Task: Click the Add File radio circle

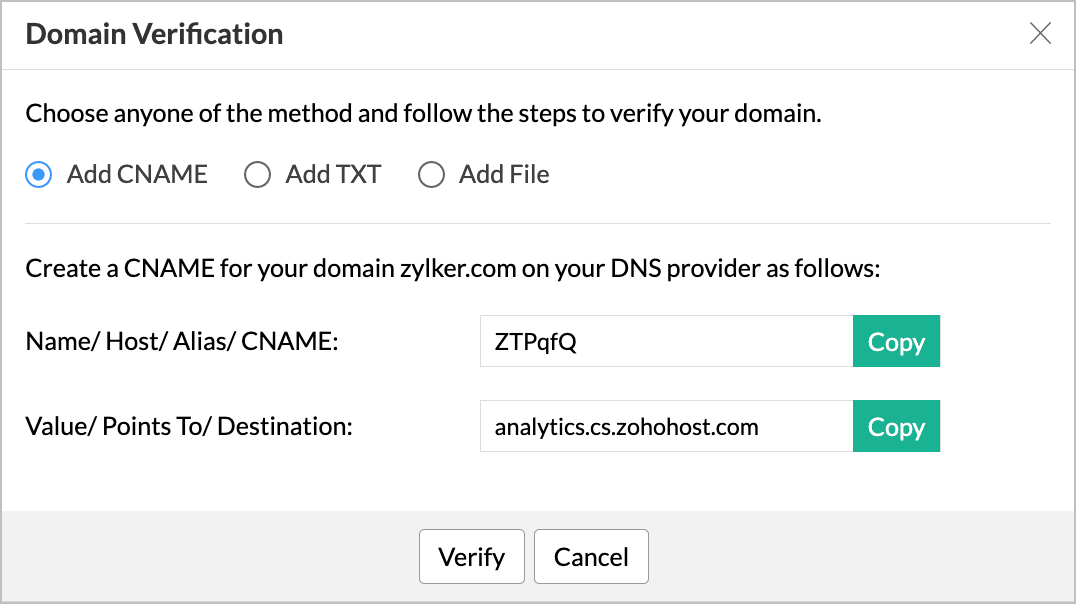Action: 431,174
